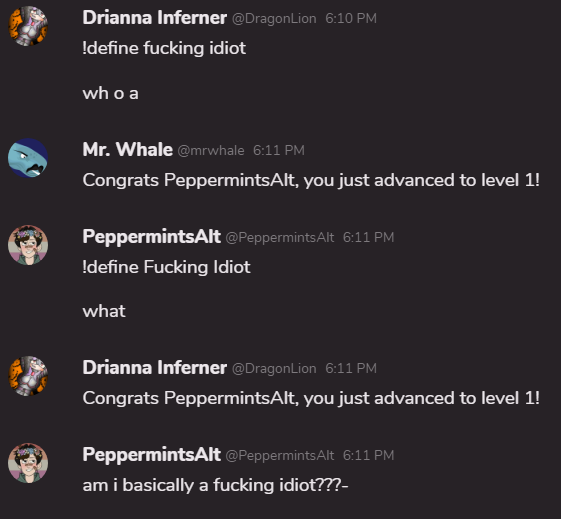Click the 'wh o a' message
Image resolution: width=561 pixels, height=519 pixels.
(111, 93)
